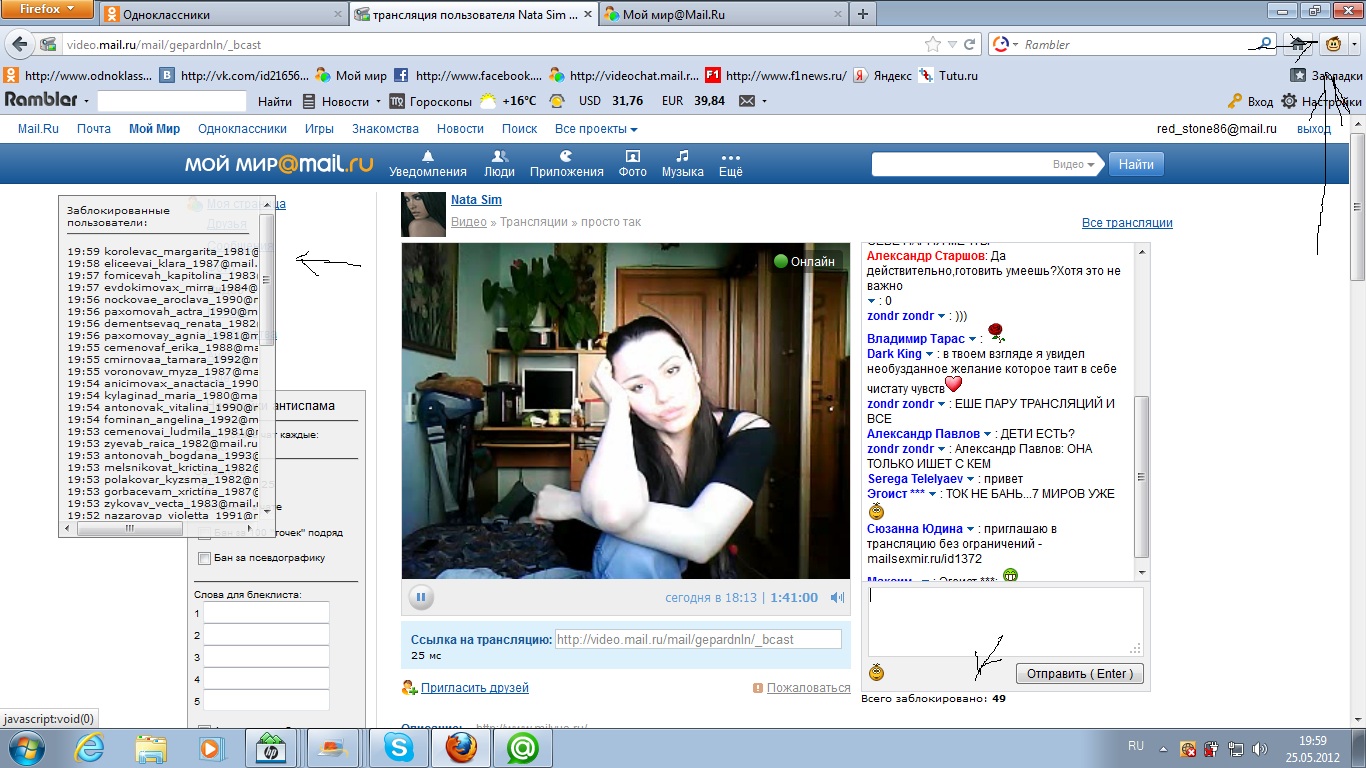Screen dimensions: 1366x768
Task: Open Nata Sim profile name link
Action: point(476,200)
